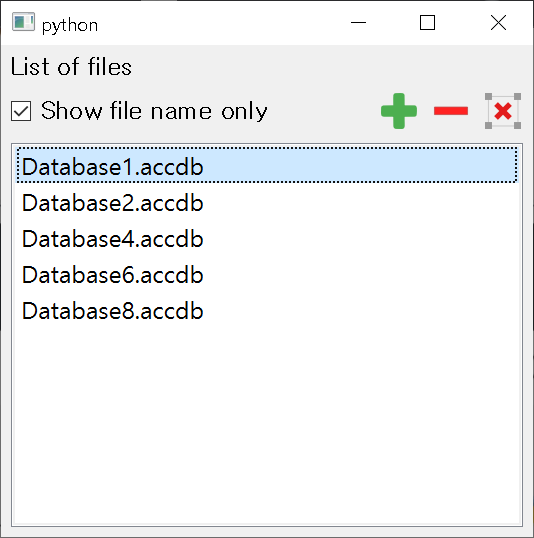Screen dimensions: 534x538
Task: Select Database1.accdb in the file list
Action: tap(267, 165)
